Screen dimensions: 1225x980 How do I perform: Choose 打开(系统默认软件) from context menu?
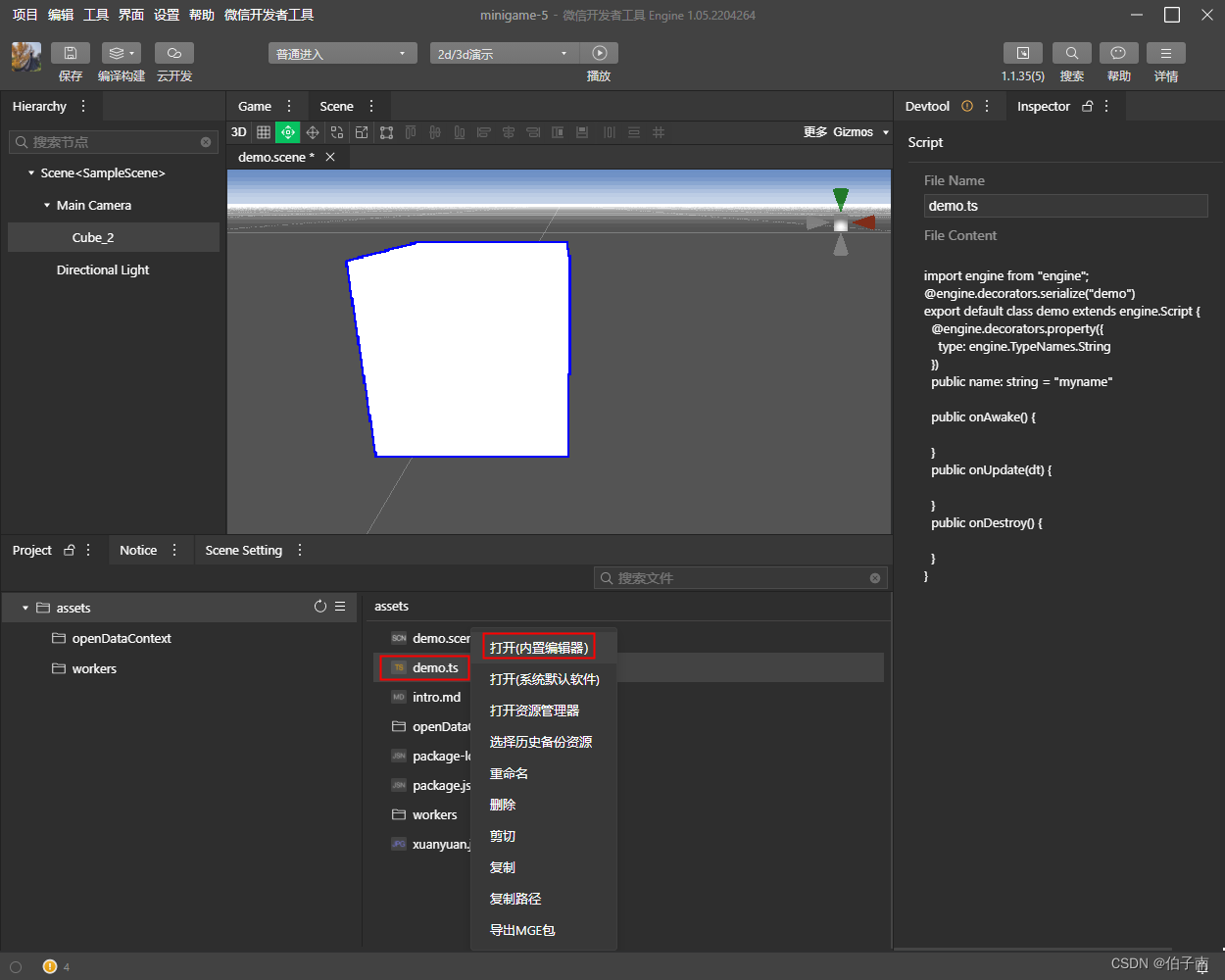pos(545,679)
